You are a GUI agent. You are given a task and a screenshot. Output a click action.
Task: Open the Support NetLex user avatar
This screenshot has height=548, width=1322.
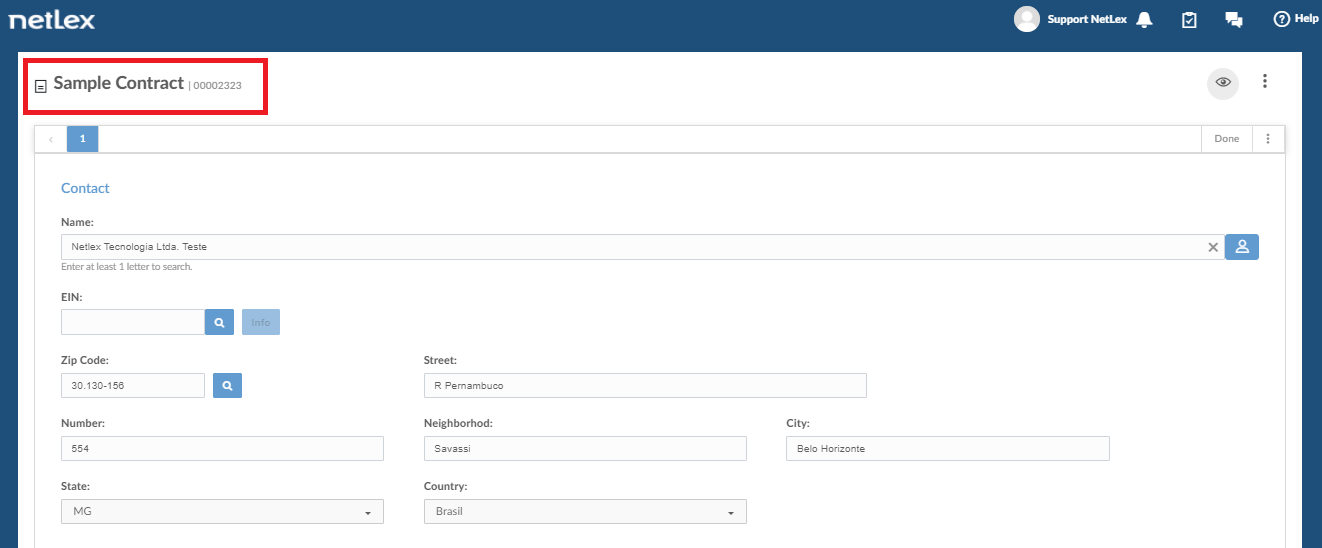(x=1027, y=19)
